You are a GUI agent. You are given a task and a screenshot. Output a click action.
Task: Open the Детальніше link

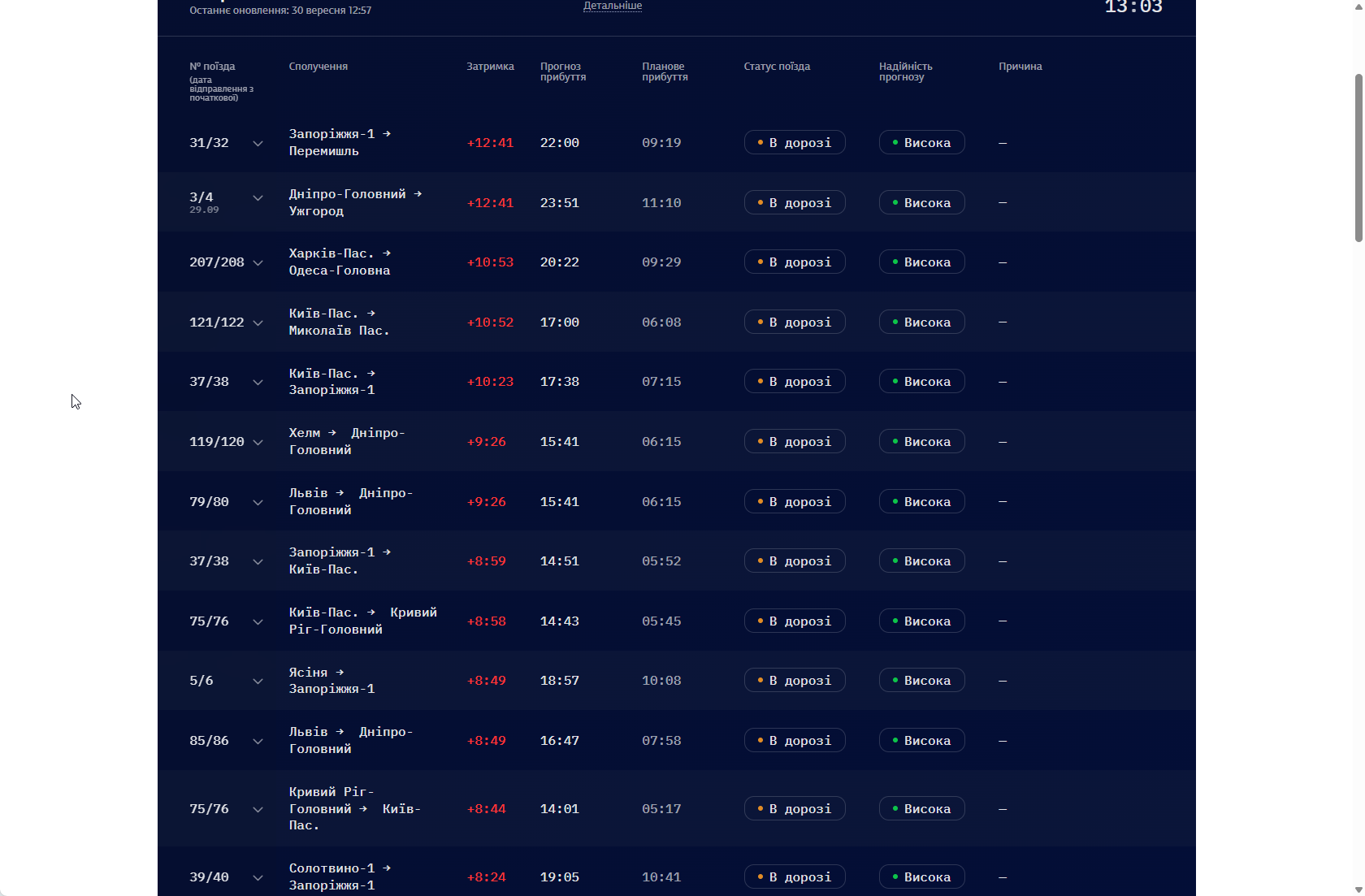pyautogui.click(x=613, y=6)
